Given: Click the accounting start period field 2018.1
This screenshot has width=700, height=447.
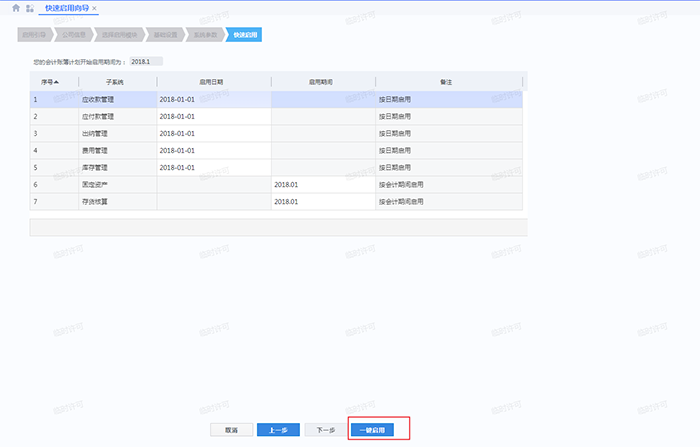Looking at the screenshot, I should click(x=145, y=61).
